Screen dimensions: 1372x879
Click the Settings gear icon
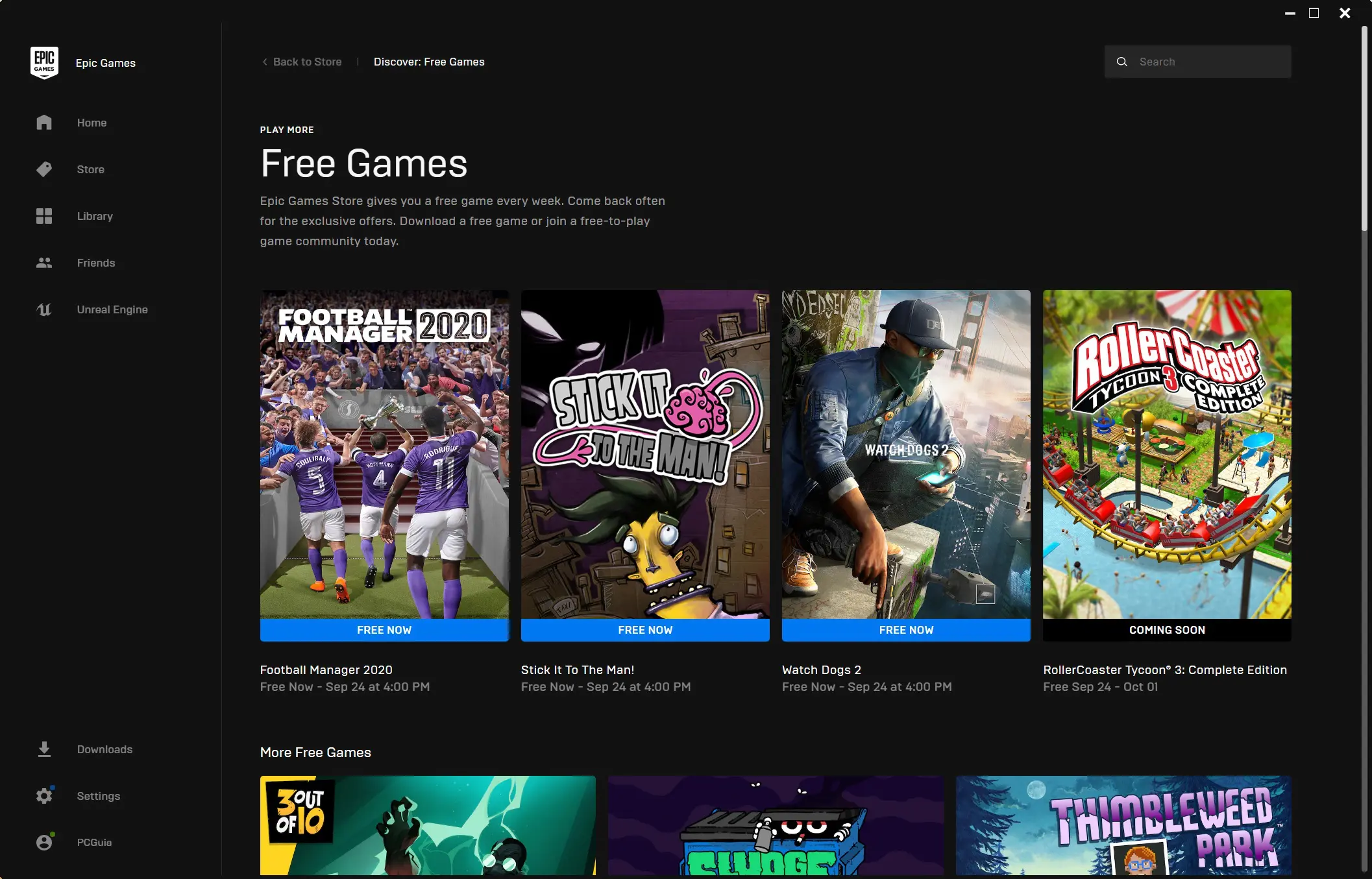(x=44, y=796)
